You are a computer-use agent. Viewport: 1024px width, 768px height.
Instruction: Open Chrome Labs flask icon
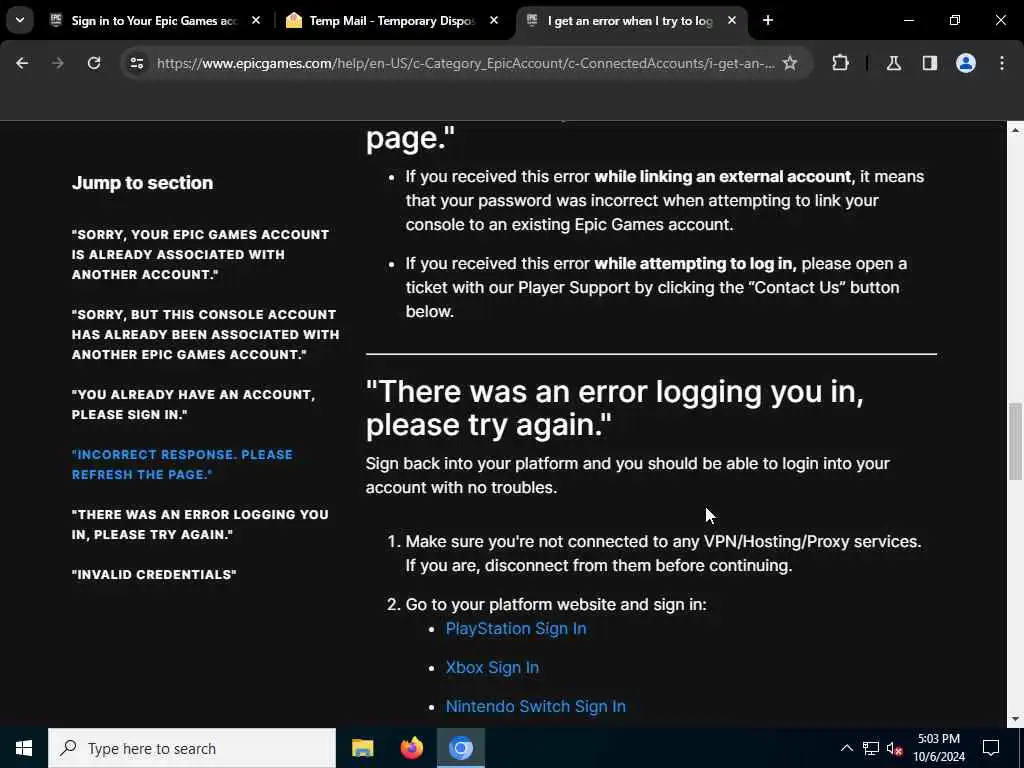[x=893, y=63]
